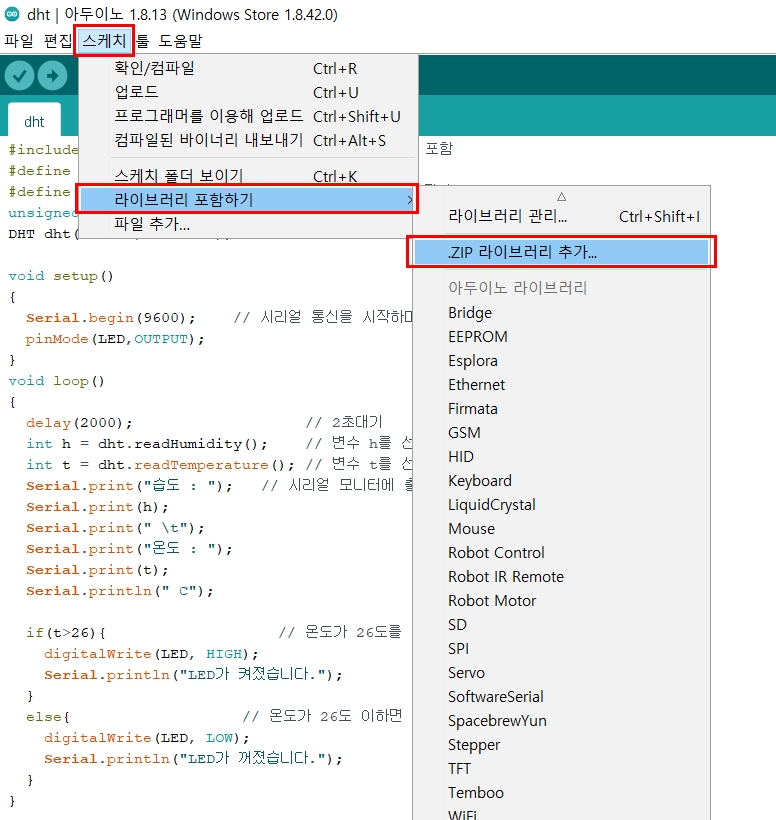Include the EEPROM library
776x820 pixels.
[x=562, y=337]
